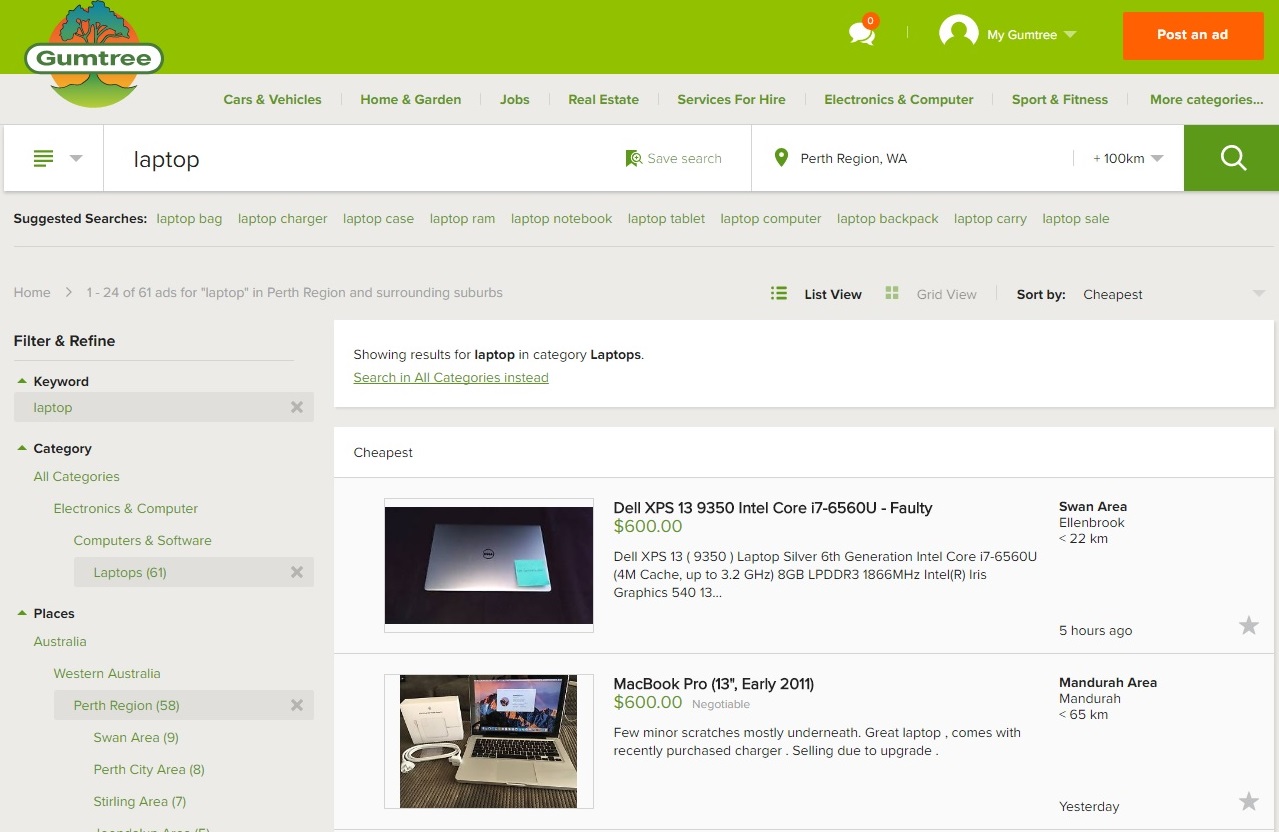Open Cars & Vehicles category
1279x832 pixels.
pos(272,99)
